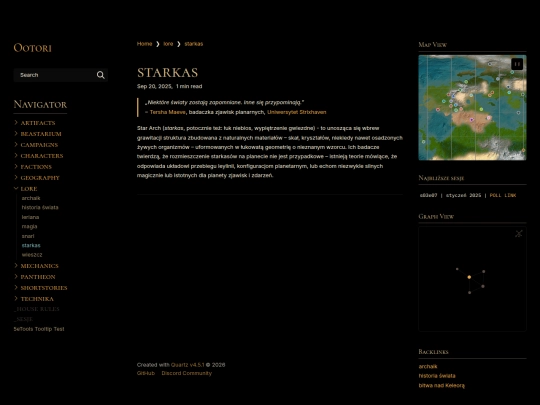540x405 pixels.
Task: Expand the Shortstories folder chevron
Action: [16, 288]
